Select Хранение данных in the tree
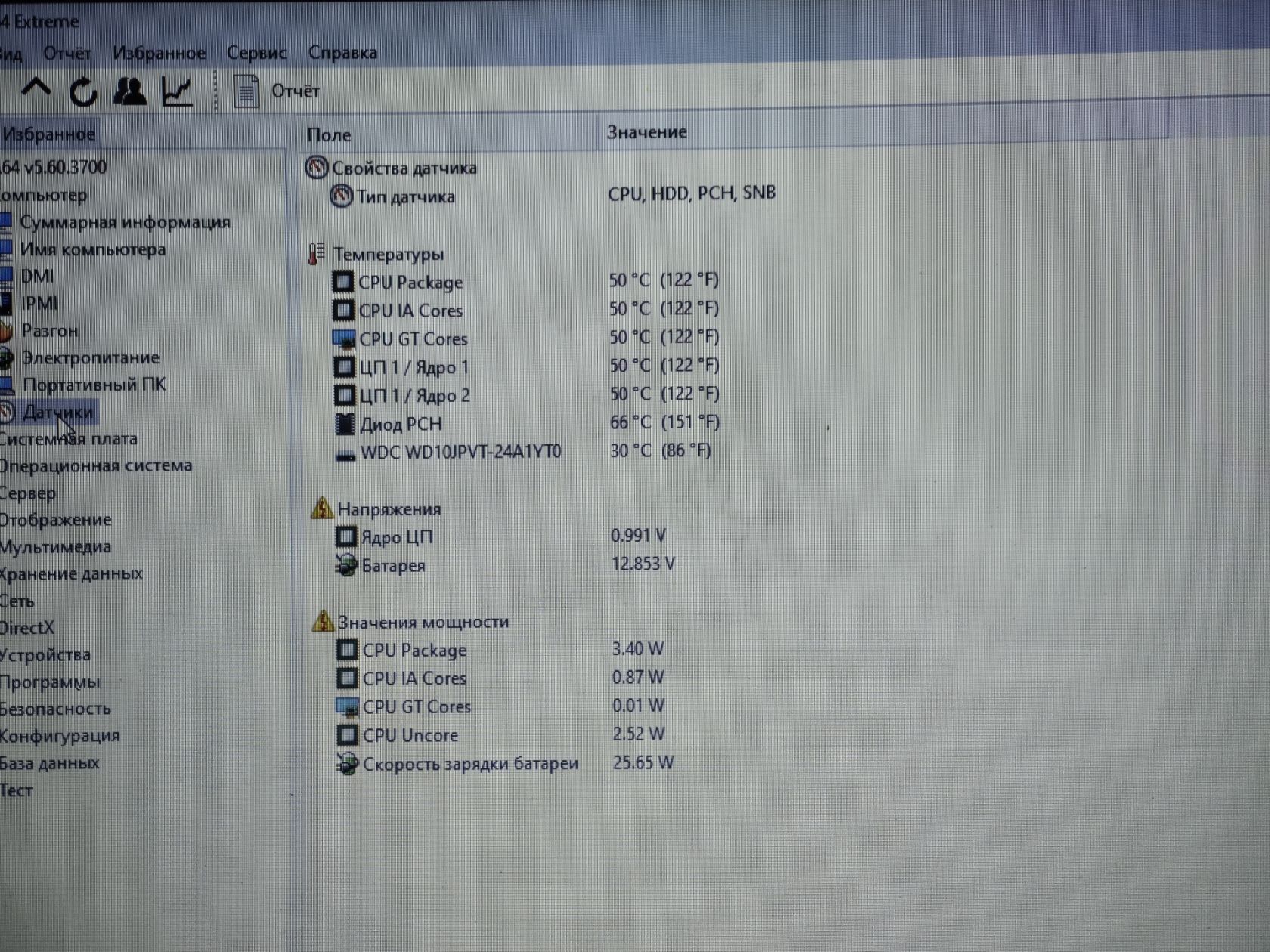The height and width of the screenshot is (952, 1270). click(x=71, y=574)
